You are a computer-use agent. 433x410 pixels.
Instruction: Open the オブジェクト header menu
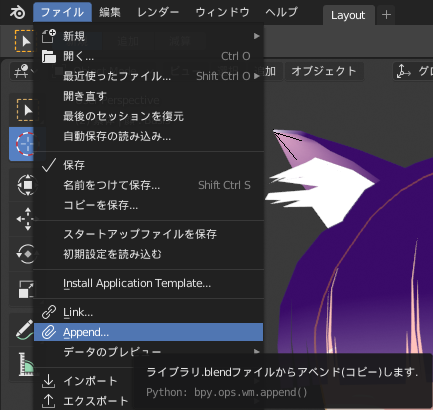324,71
